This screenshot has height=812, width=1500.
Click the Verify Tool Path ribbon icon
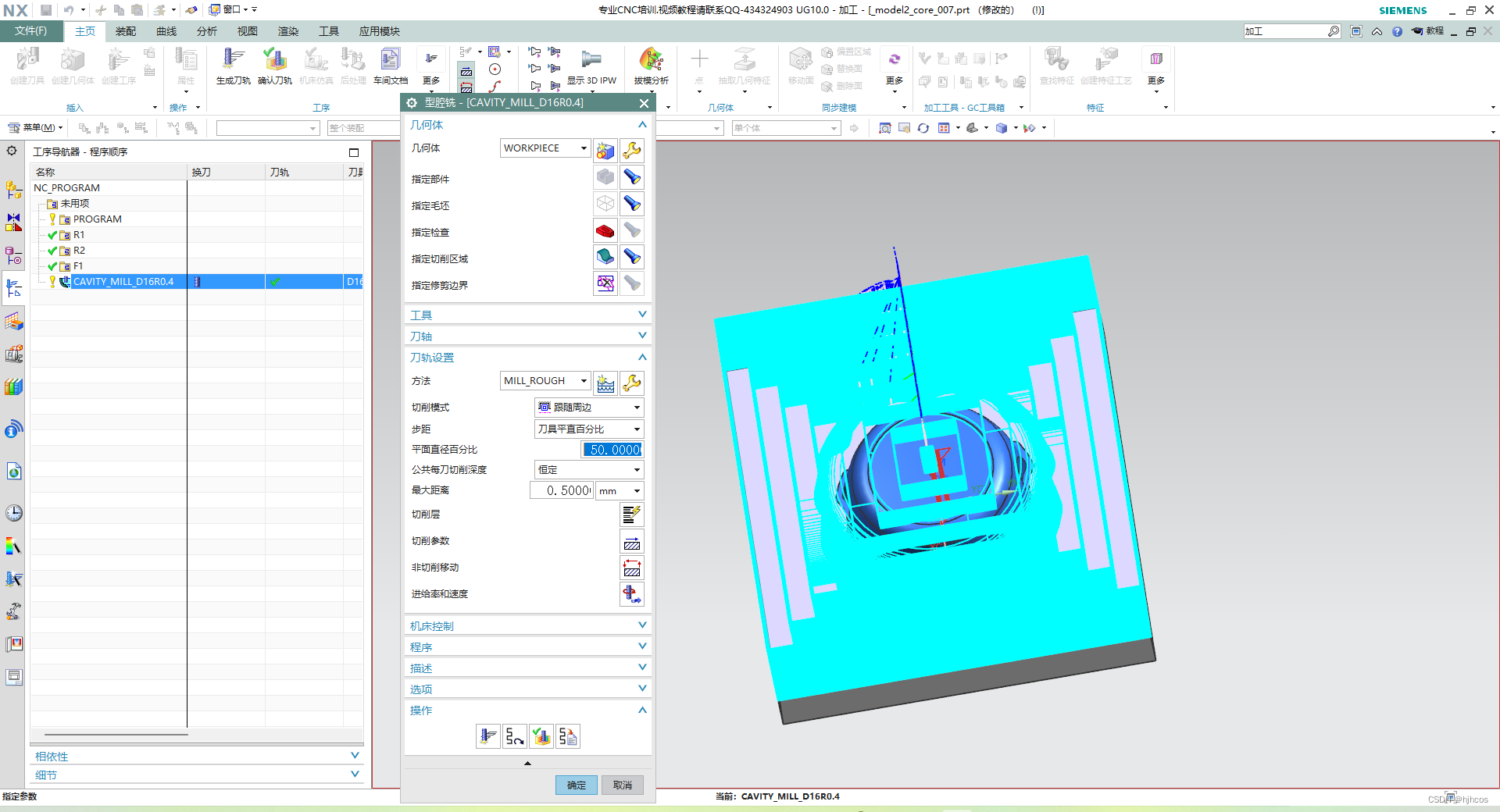275,65
